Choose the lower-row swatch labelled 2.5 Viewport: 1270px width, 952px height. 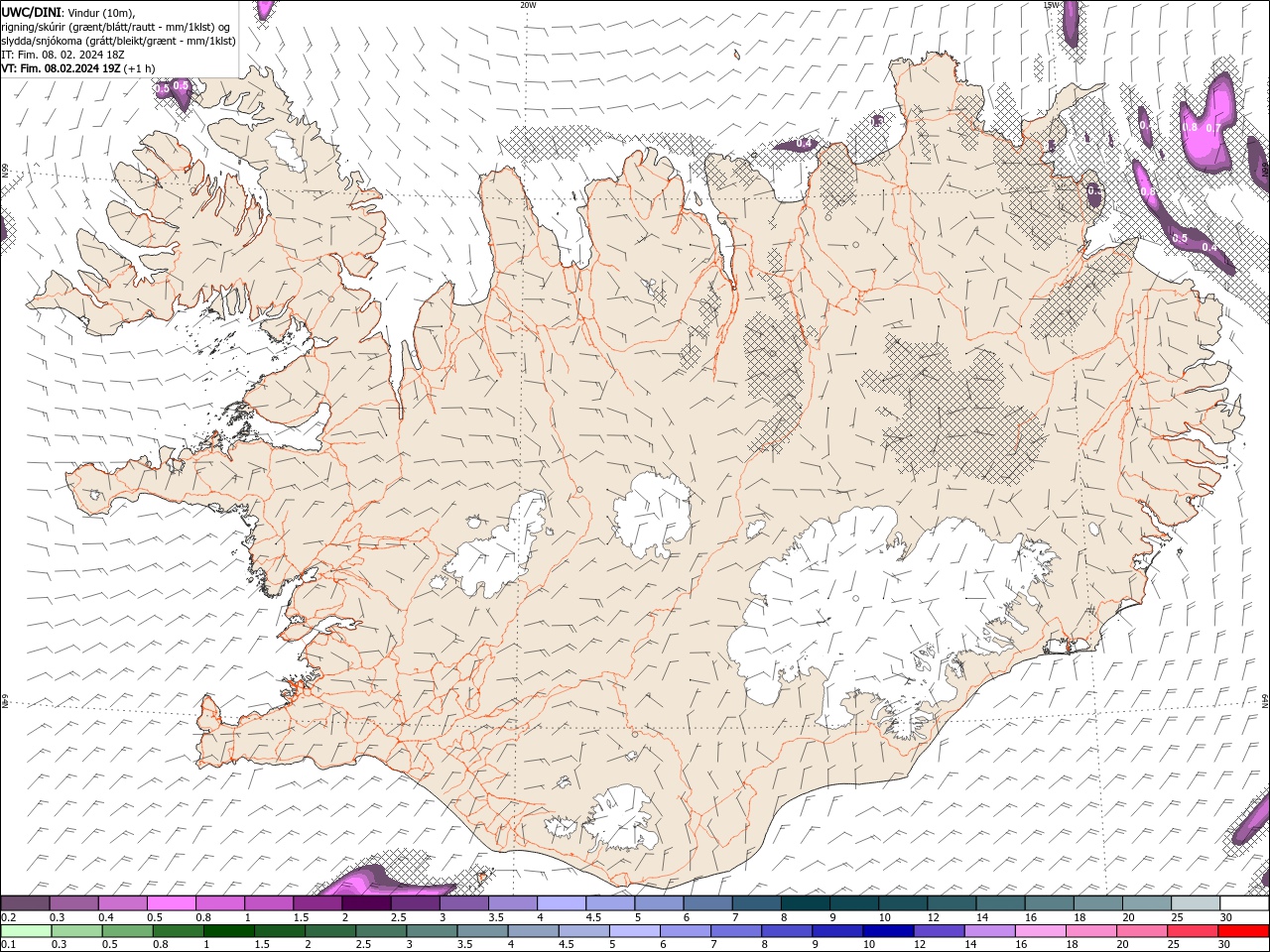[x=381, y=931]
